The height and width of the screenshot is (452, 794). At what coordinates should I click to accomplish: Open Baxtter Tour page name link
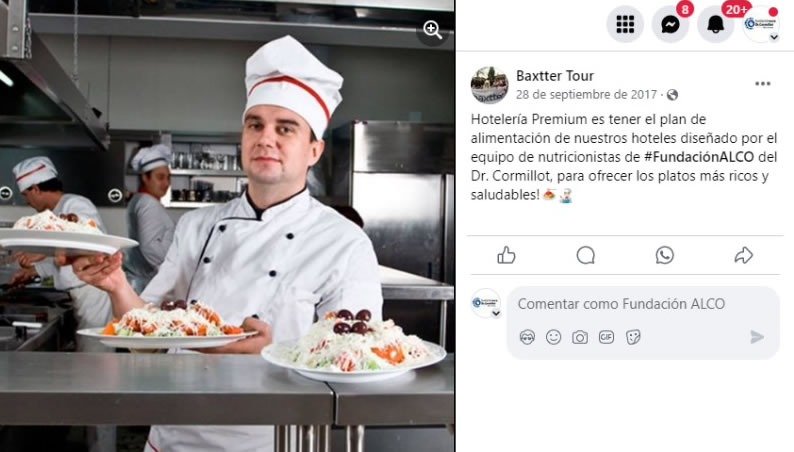555,76
